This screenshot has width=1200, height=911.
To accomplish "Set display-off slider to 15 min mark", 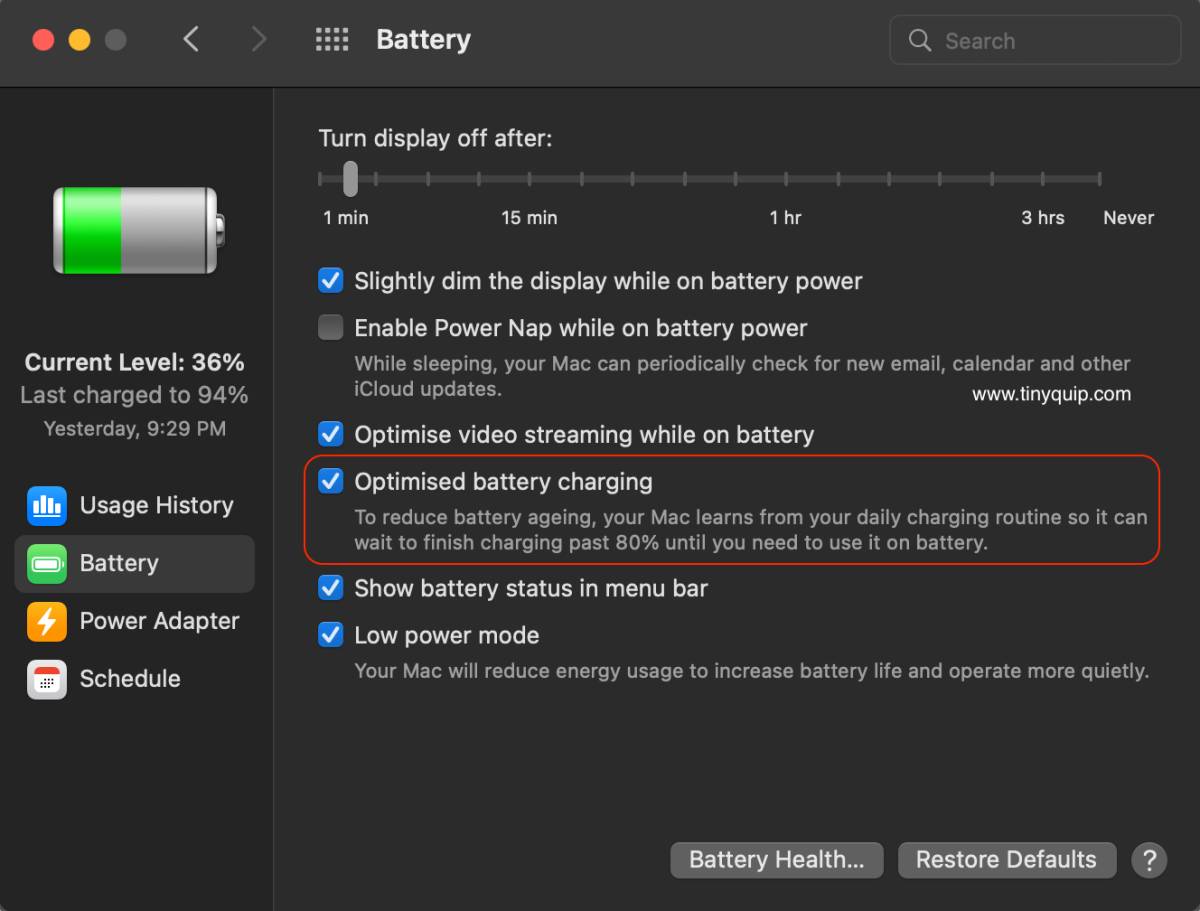I will click(530, 180).
